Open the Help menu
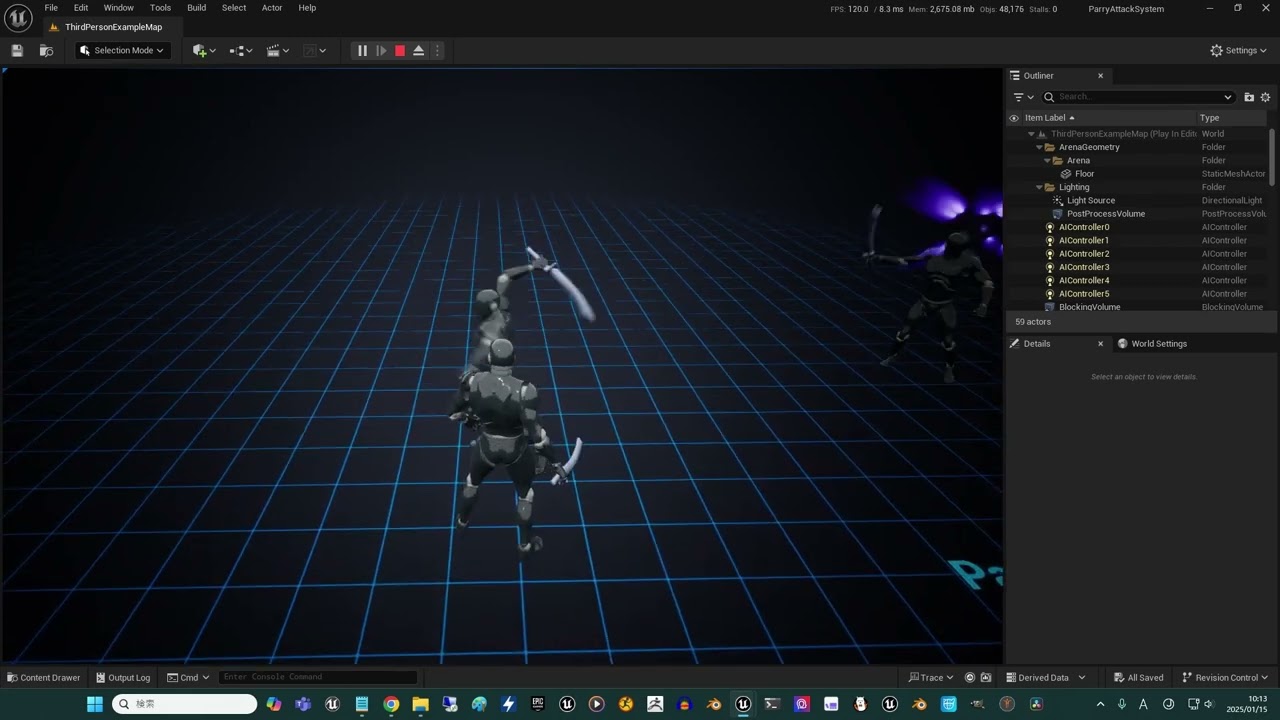 307,8
